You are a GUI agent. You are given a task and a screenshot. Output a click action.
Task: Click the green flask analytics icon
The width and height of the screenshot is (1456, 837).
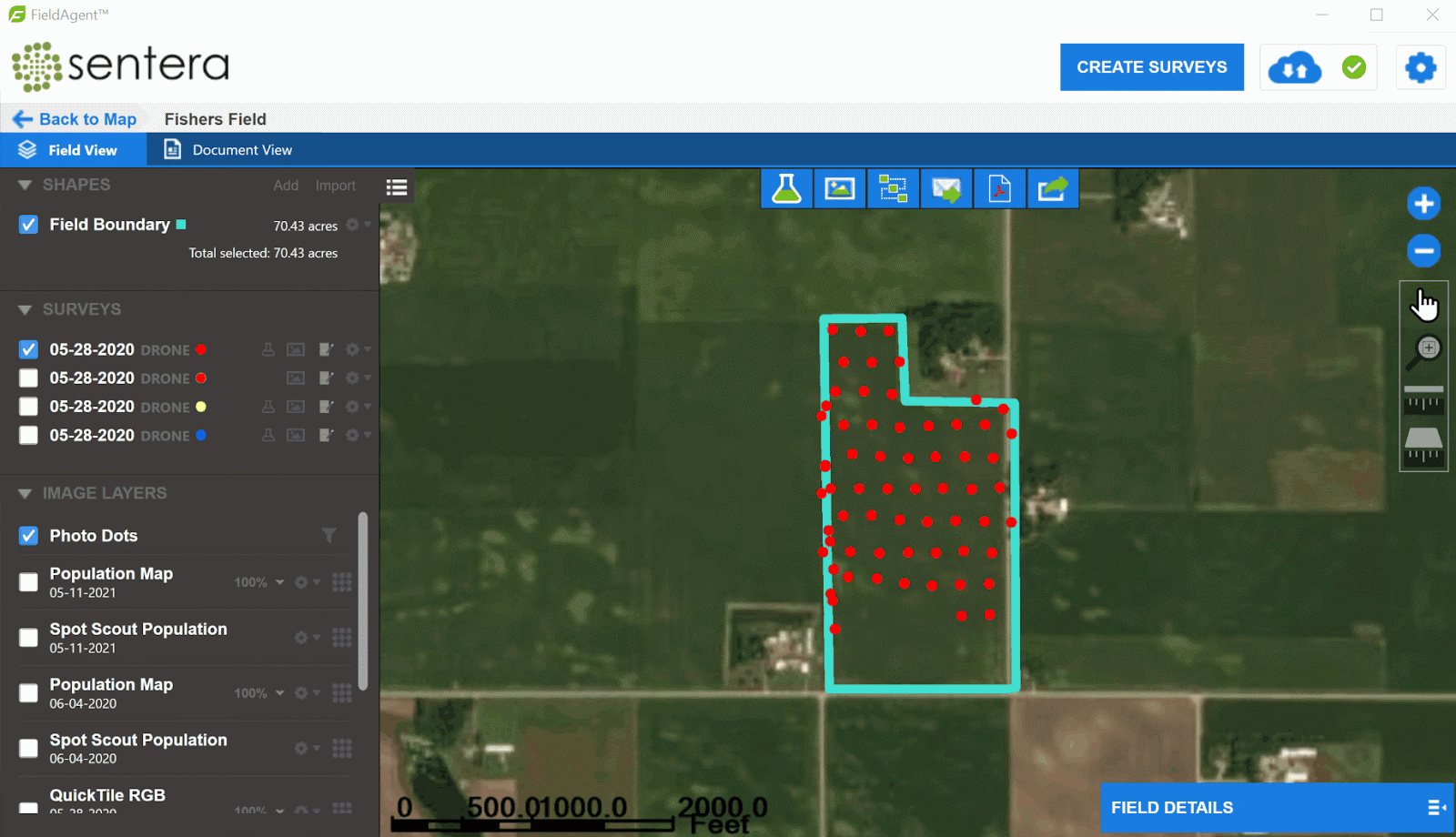[x=786, y=188]
